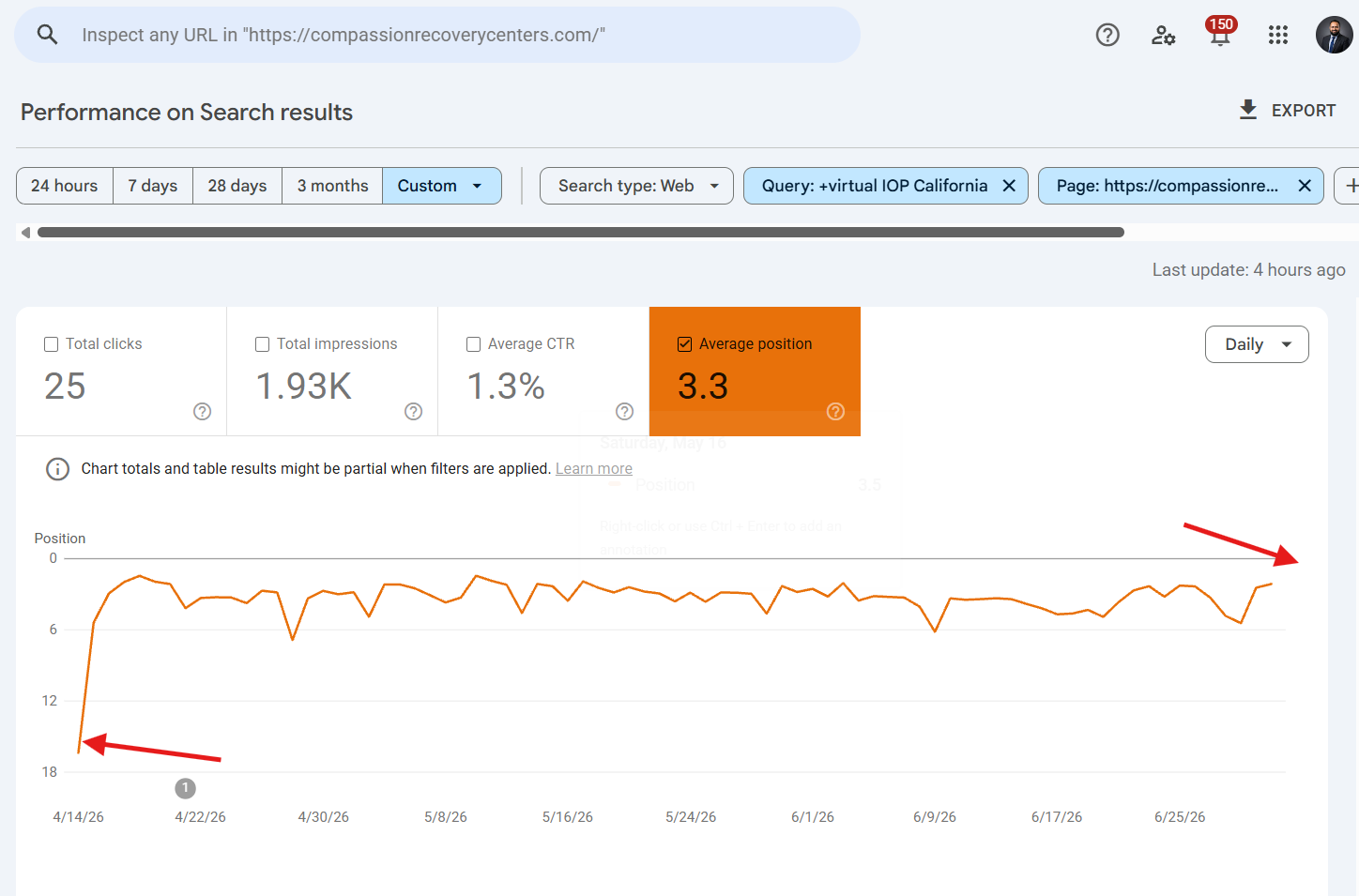Open the Daily granularity dropdown
This screenshot has width=1359, height=896.
pos(1257,344)
